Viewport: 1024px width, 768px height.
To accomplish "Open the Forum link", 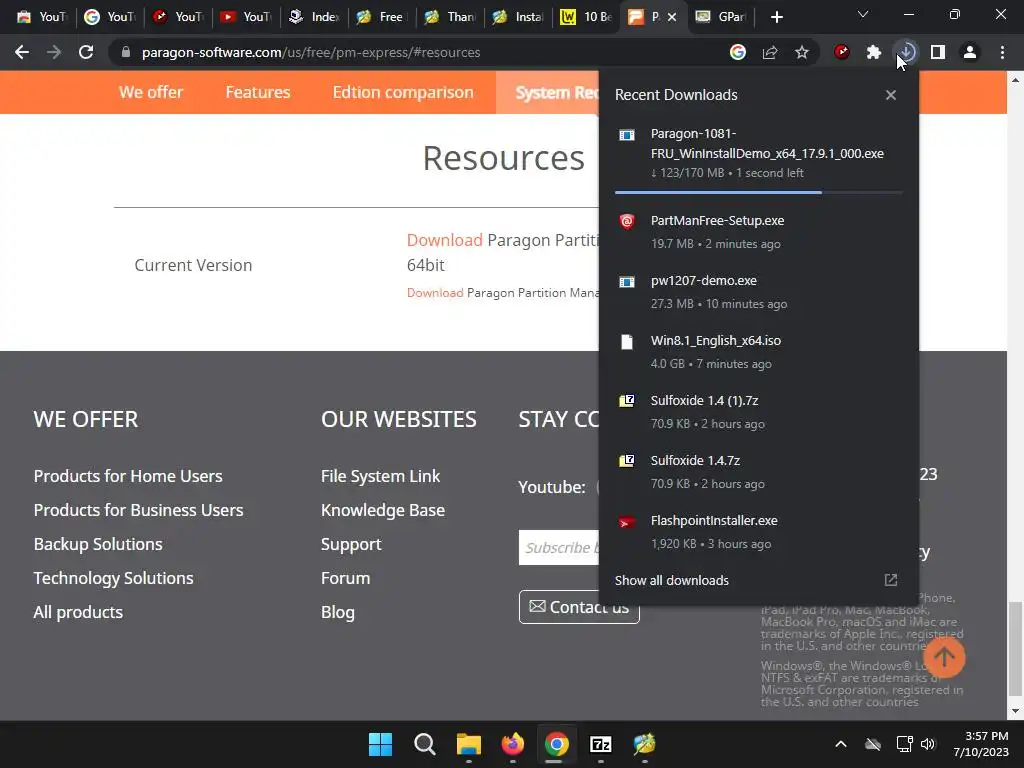I will (345, 578).
